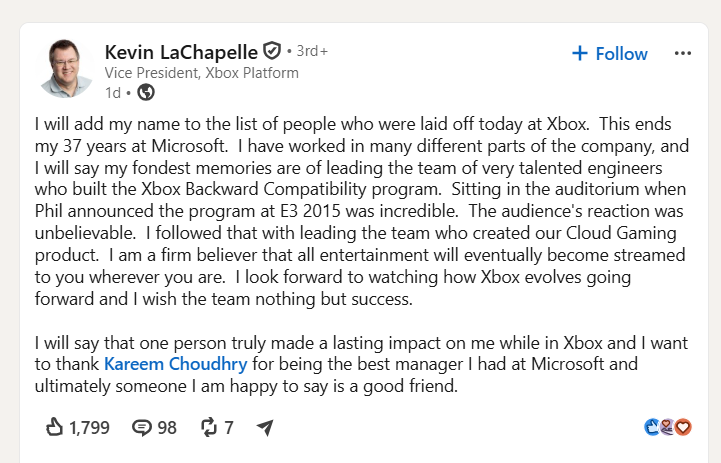Click the repost arrows icon
Image resolution: width=721 pixels, height=463 pixels.
(x=209, y=427)
